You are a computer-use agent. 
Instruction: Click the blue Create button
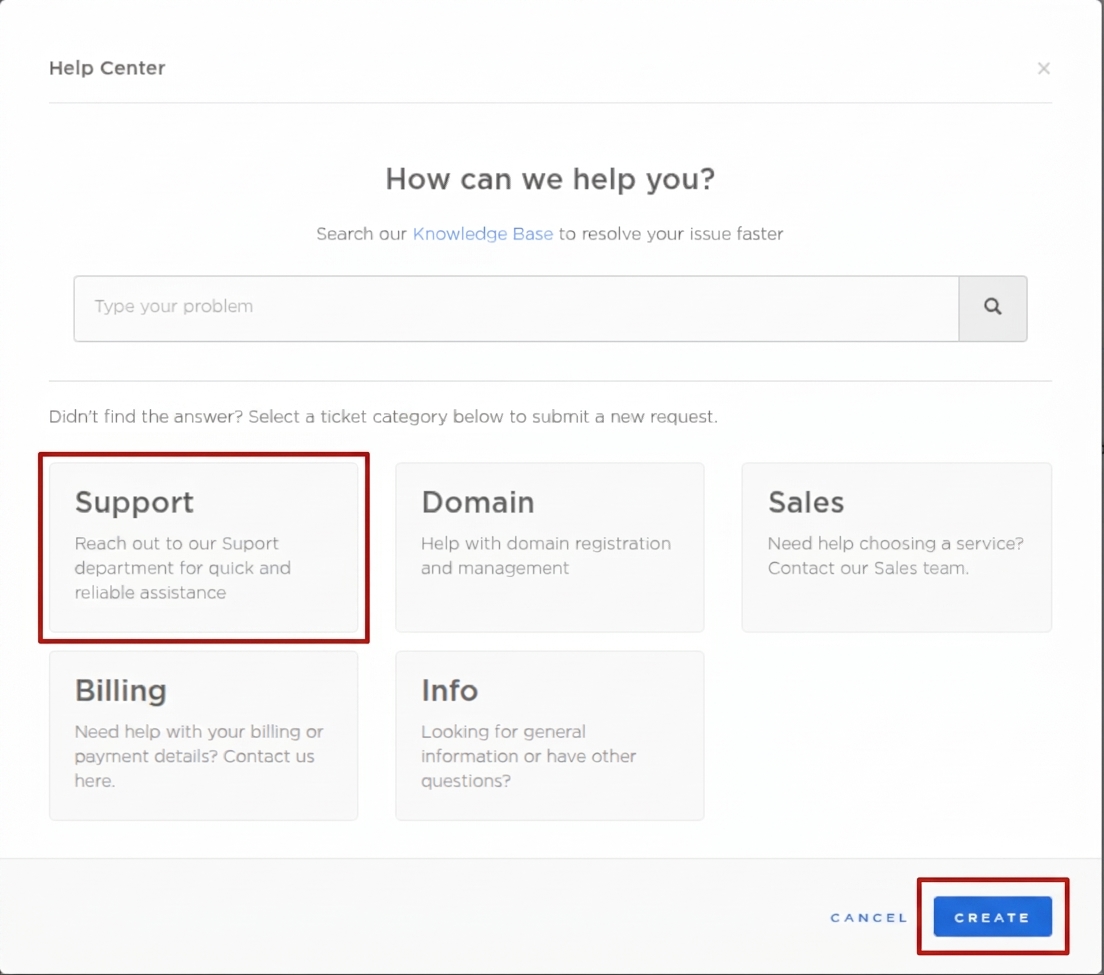(x=993, y=917)
